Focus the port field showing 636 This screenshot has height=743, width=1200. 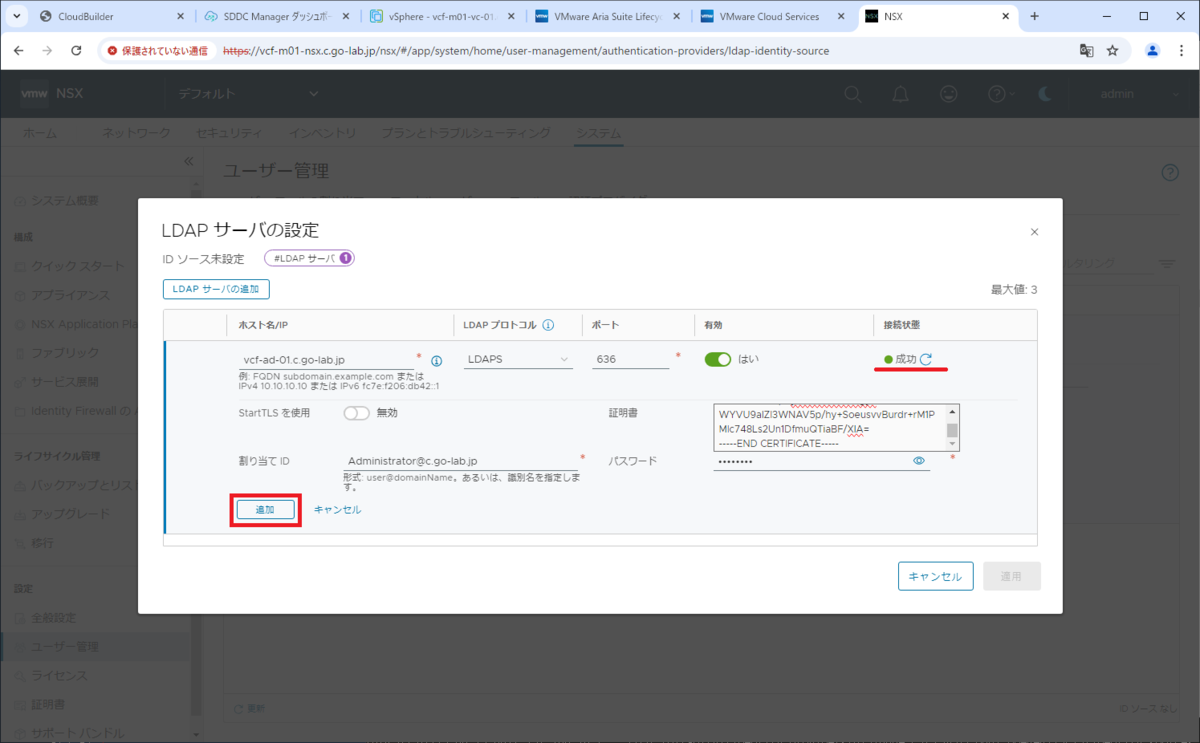tap(630, 360)
